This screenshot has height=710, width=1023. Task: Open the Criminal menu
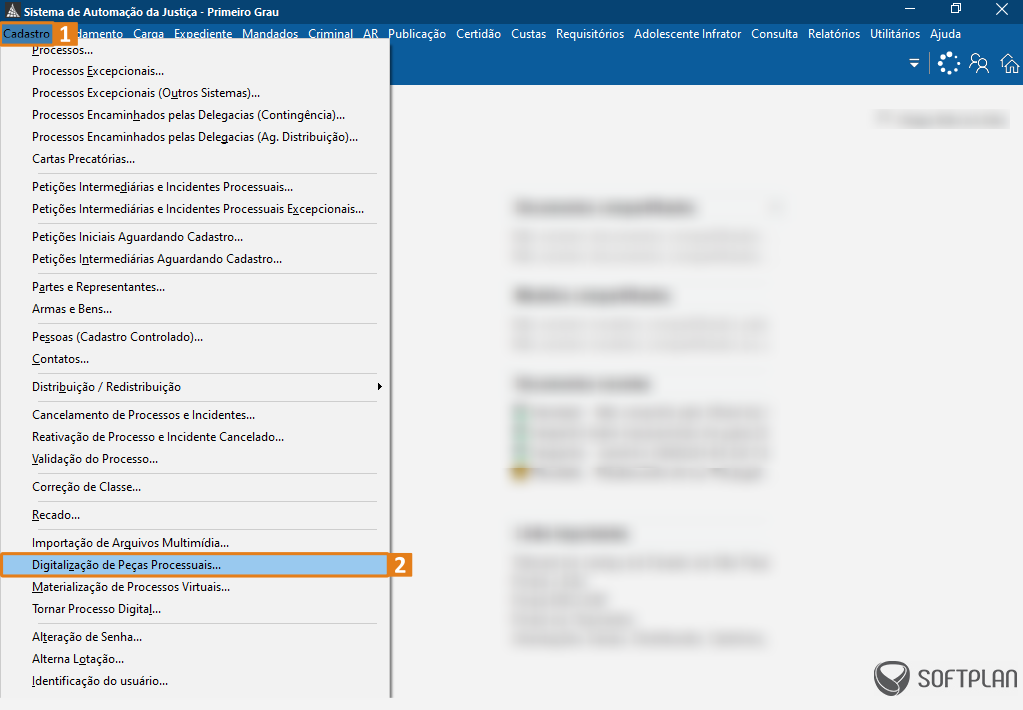pos(330,34)
